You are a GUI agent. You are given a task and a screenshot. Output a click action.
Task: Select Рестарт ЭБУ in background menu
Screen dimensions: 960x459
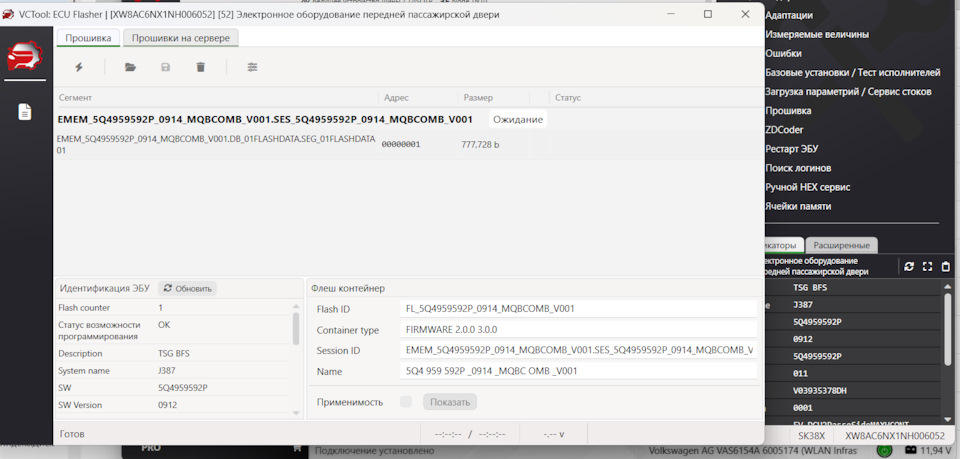click(792, 149)
